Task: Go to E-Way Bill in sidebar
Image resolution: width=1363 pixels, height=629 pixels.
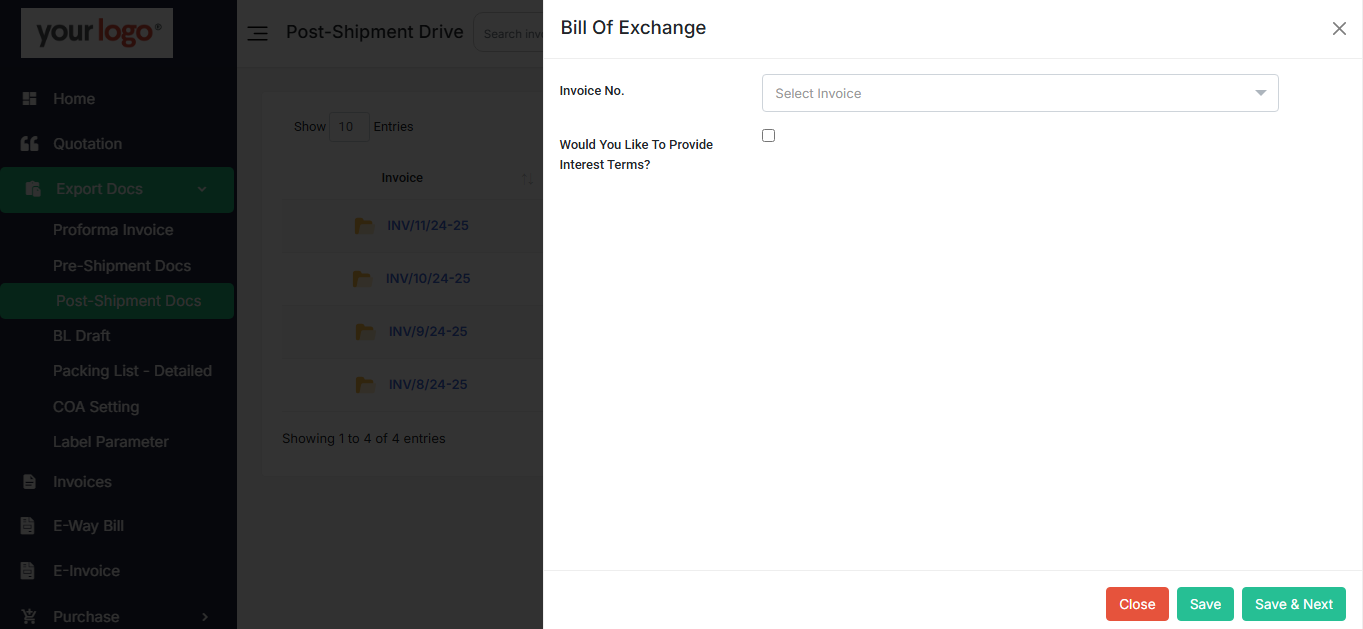Action: pos(88,526)
